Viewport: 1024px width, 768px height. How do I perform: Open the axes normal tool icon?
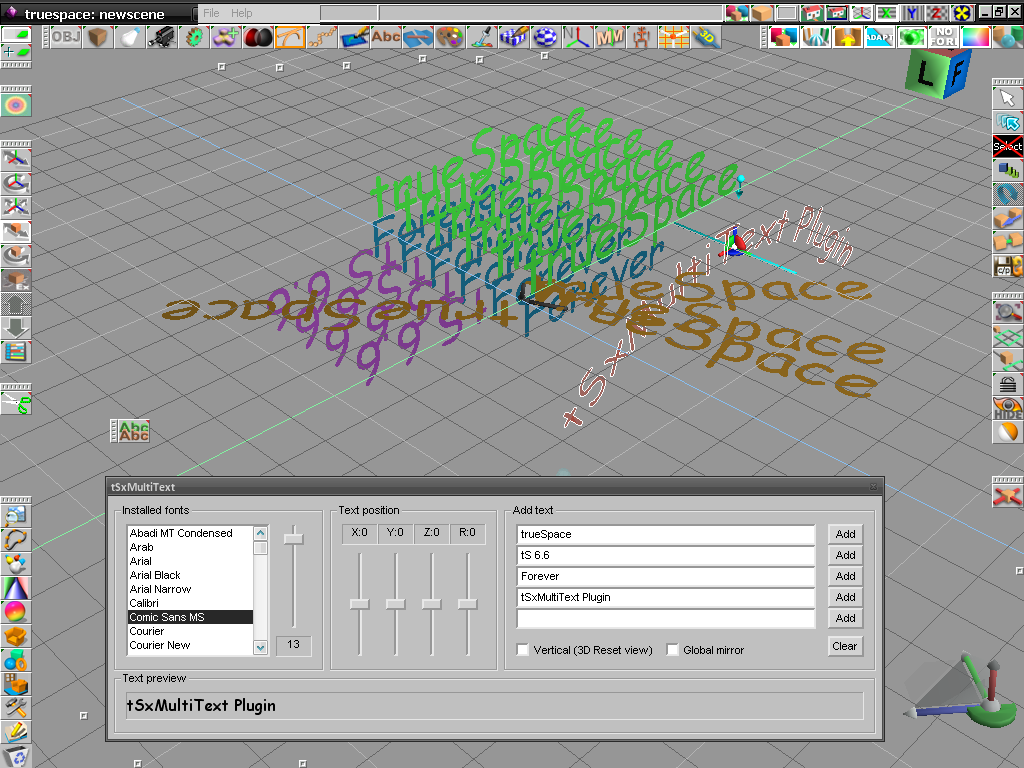[x=577, y=37]
